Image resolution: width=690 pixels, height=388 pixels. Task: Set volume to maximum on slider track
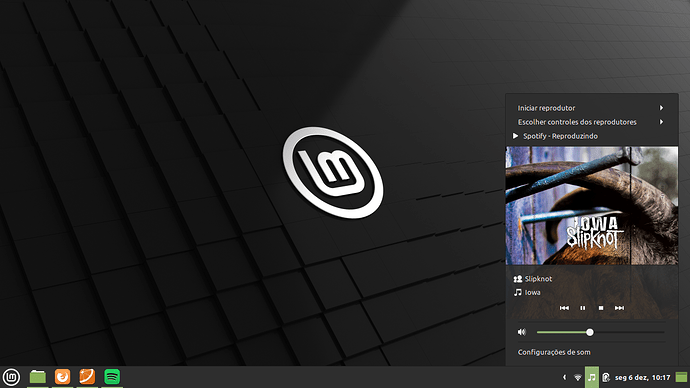click(664, 332)
